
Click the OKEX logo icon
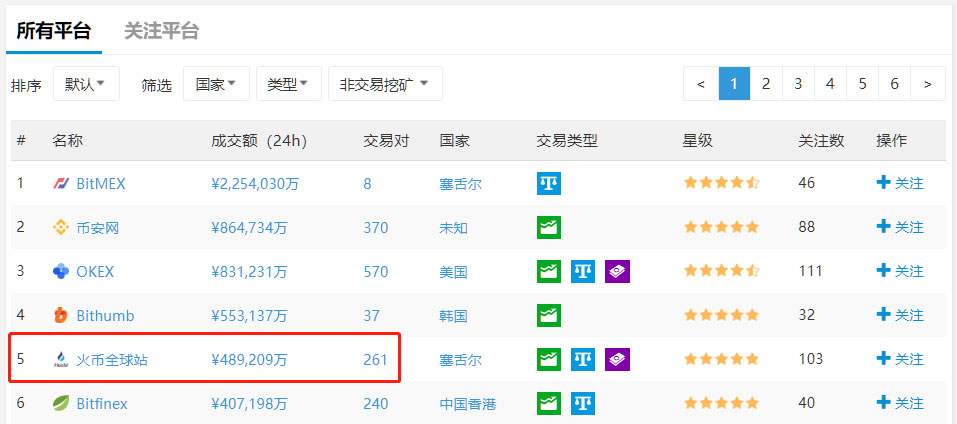[x=61, y=271]
